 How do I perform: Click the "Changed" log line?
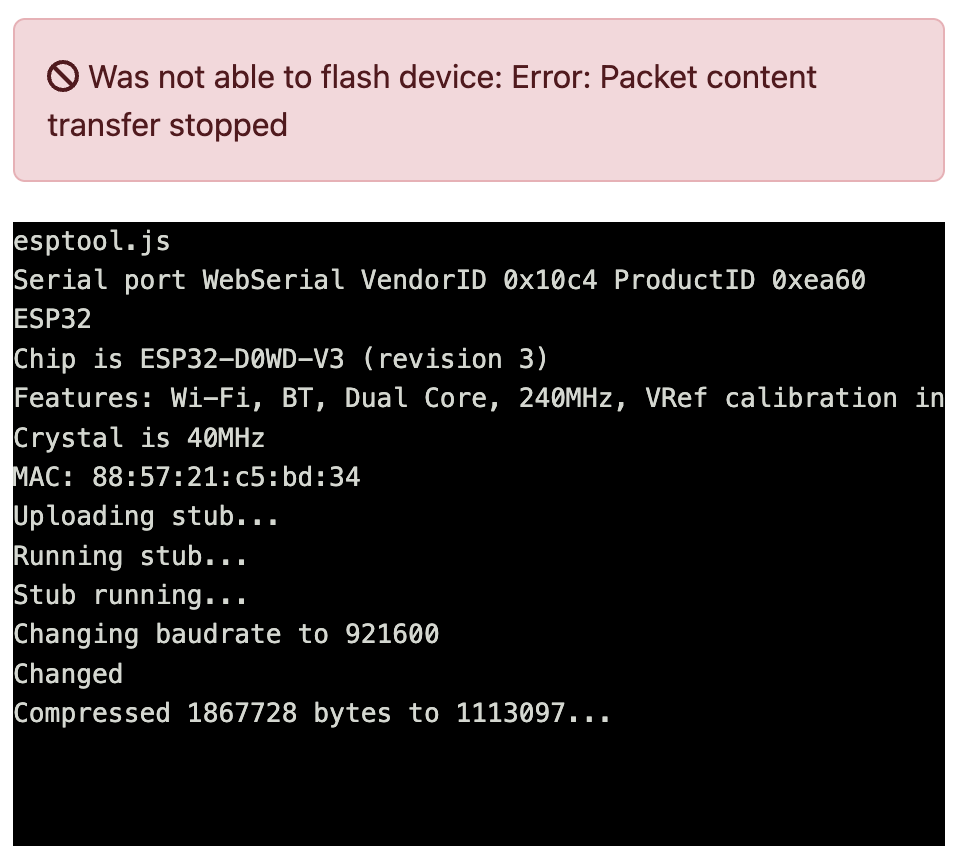click(x=68, y=674)
